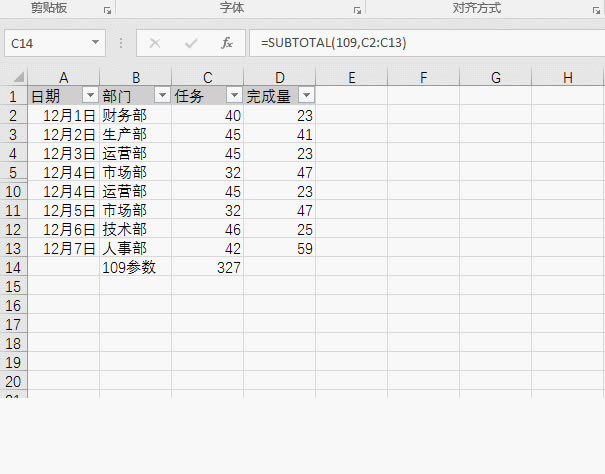The image size is (605, 474).
Task: Open the clipboard (剪贴板) dialog launcher
Action: coord(107,11)
